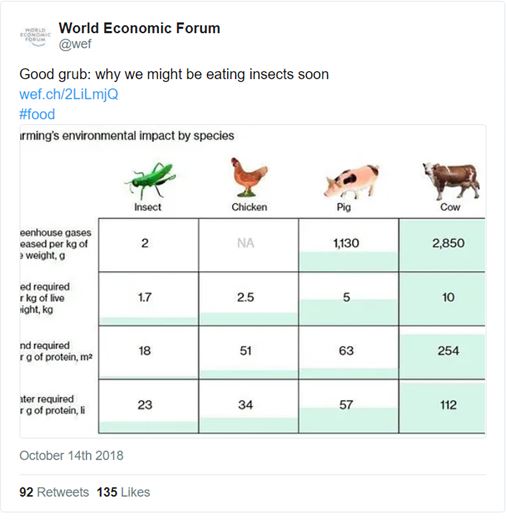Click the insect feed required cell 1.7
This screenshot has height=523, width=506.
pos(148,299)
